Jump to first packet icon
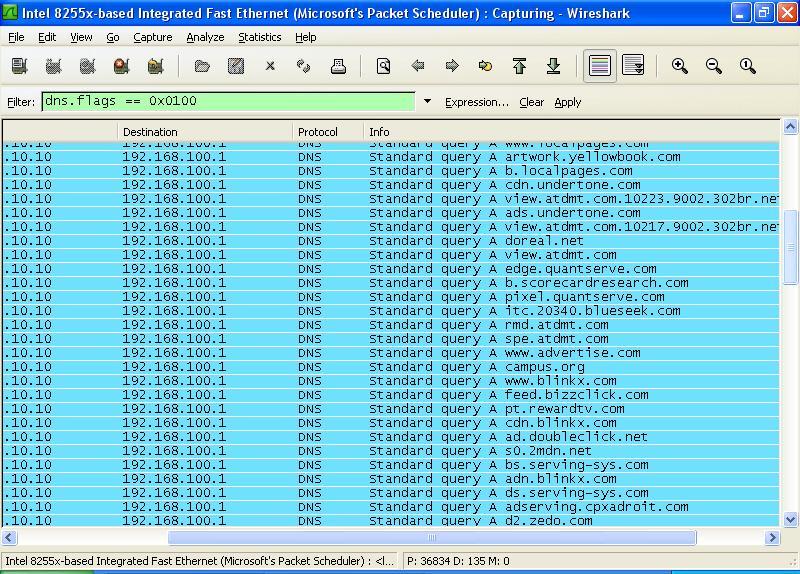The image size is (800, 574). [x=519, y=66]
